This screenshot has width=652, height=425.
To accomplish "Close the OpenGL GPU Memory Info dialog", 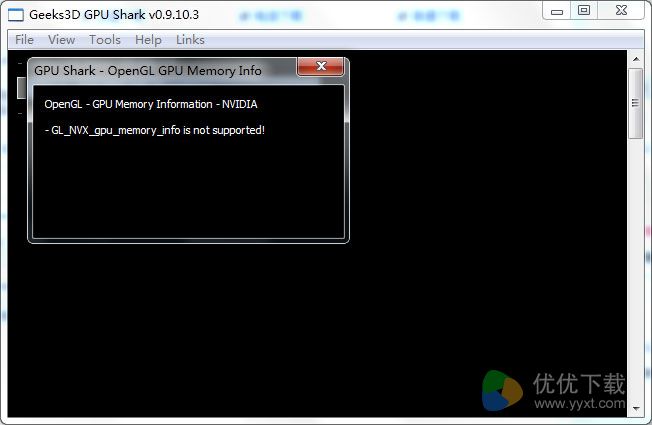I will pyautogui.click(x=321, y=67).
